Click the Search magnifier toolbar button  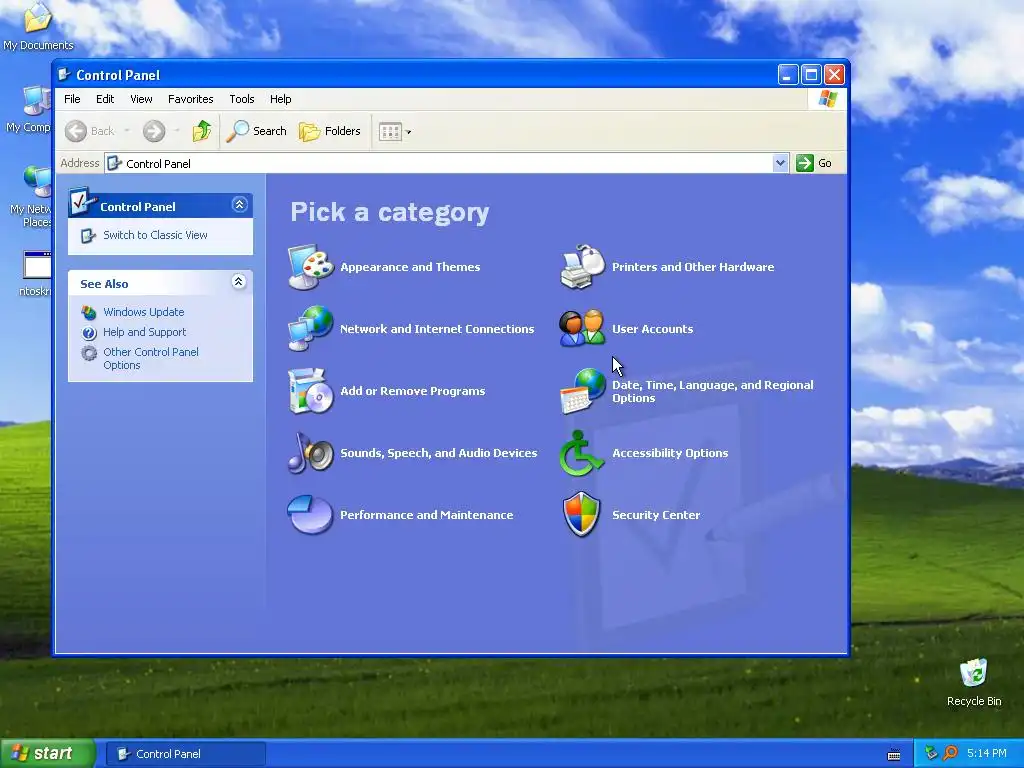257,131
